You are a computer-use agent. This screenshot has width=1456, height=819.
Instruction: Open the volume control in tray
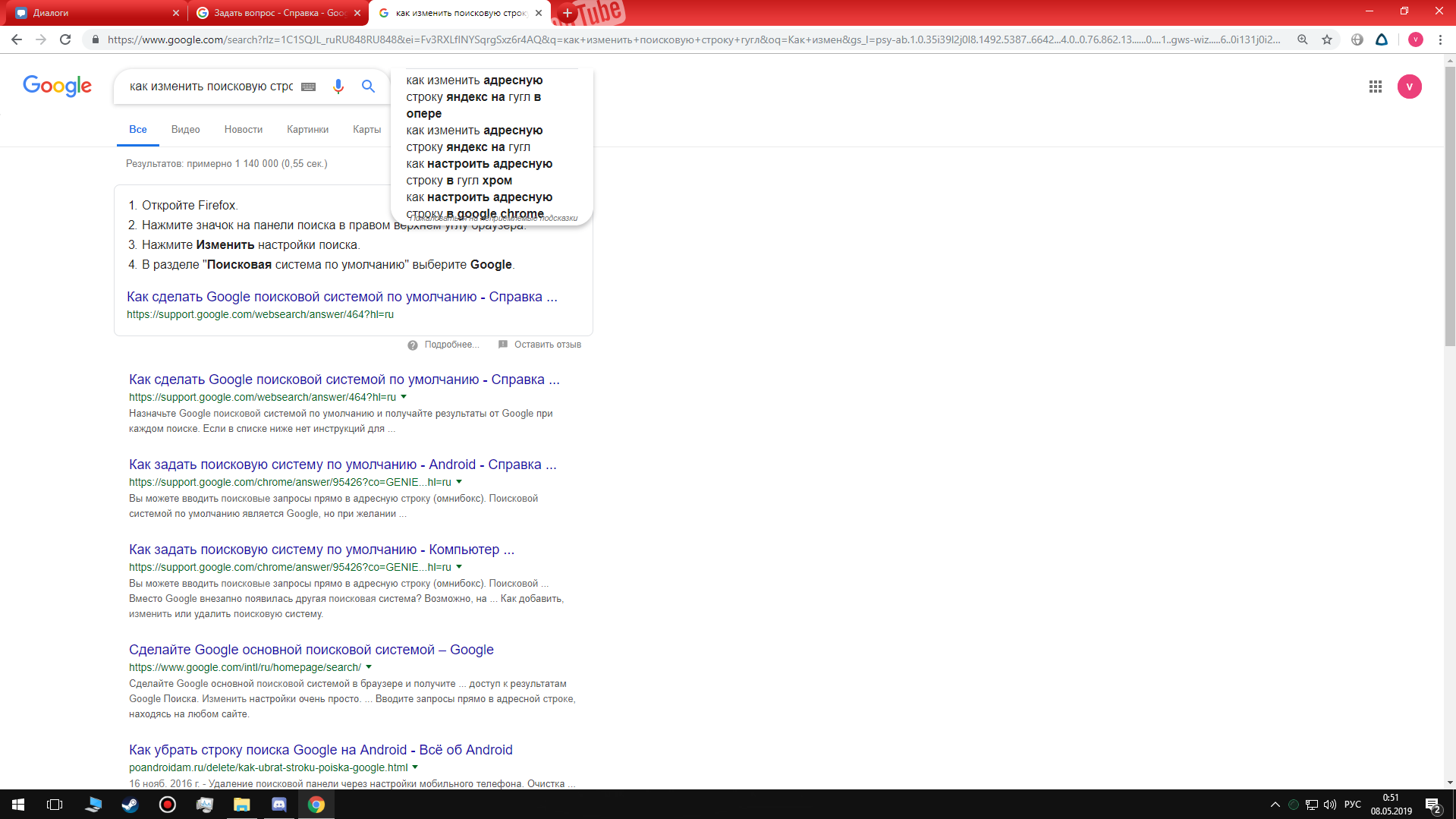tap(1329, 805)
